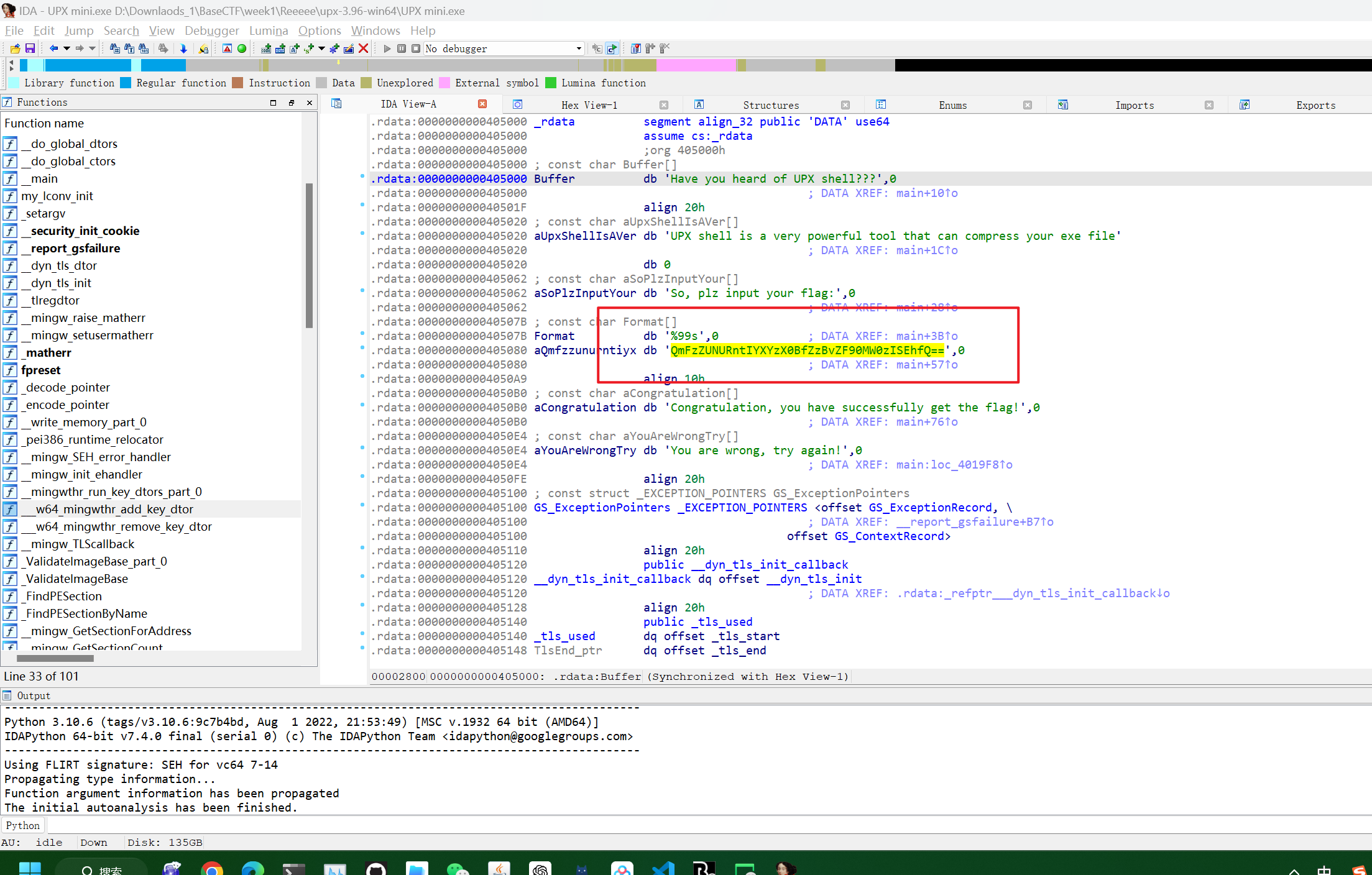Close the Hex View-1 tab
The image size is (1372, 875).
[x=664, y=105]
